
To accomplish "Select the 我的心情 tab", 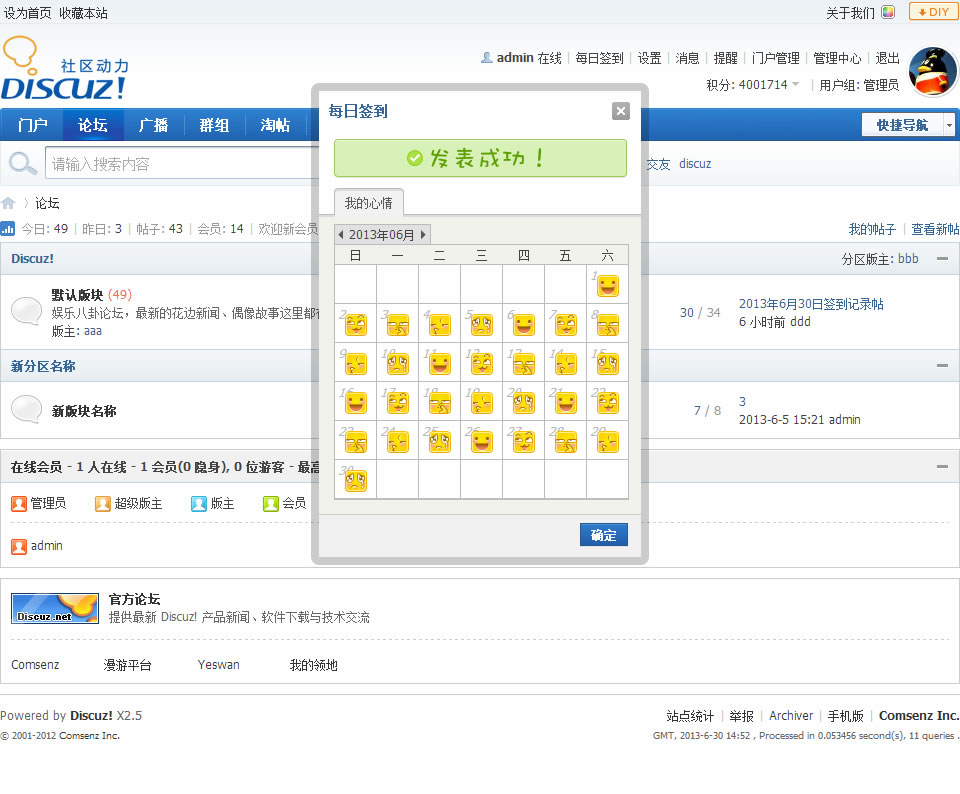I will pyautogui.click(x=369, y=203).
